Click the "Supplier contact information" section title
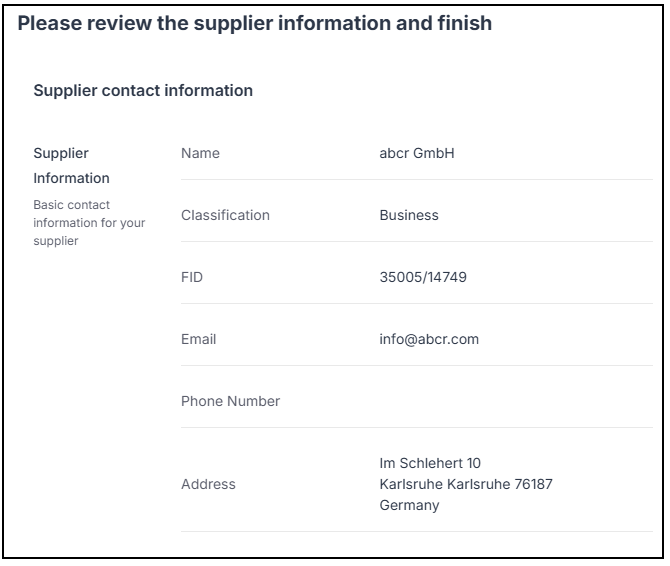This screenshot has width=670, height=566. pos(143,91)
